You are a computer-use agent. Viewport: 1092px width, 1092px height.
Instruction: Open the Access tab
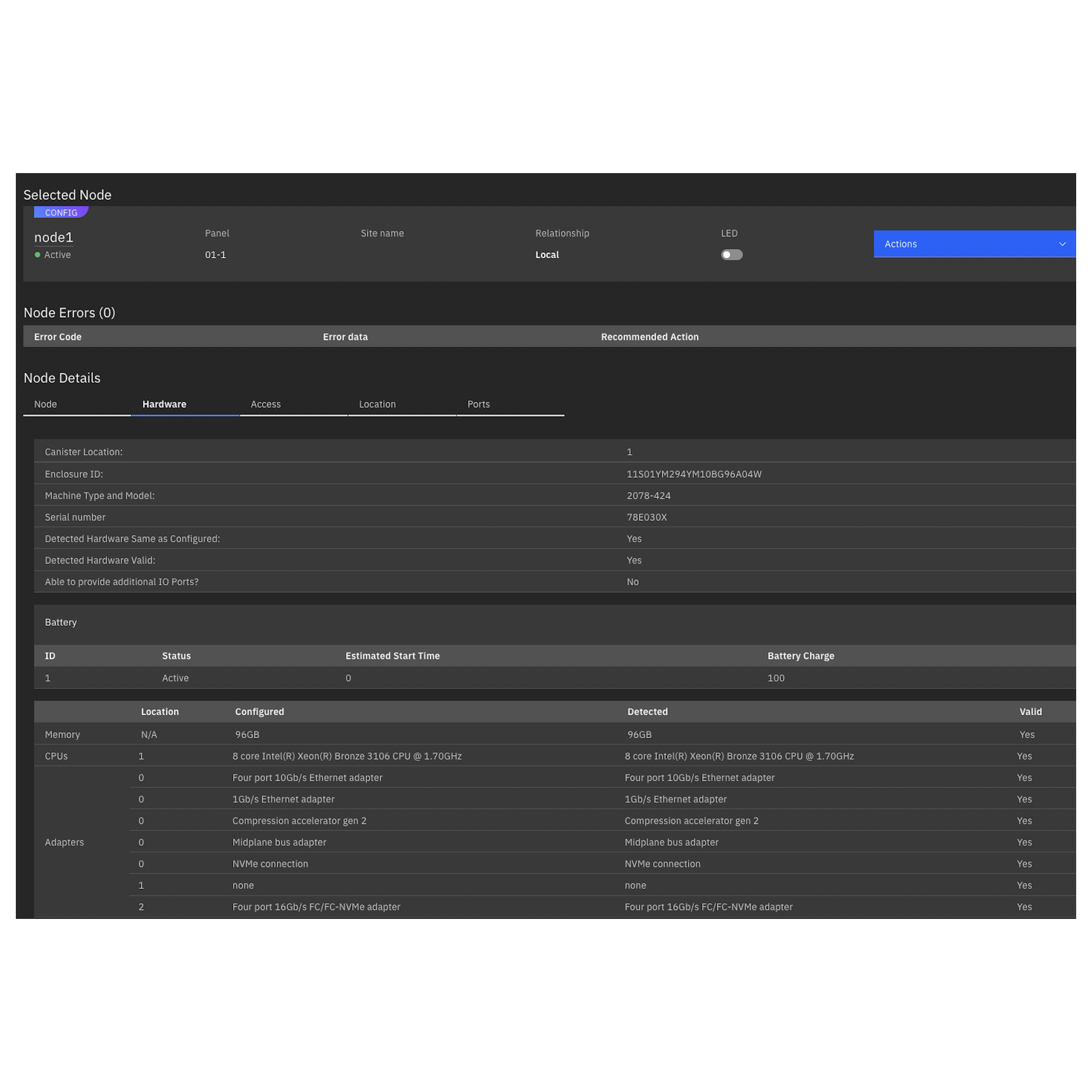pos(266,404)
